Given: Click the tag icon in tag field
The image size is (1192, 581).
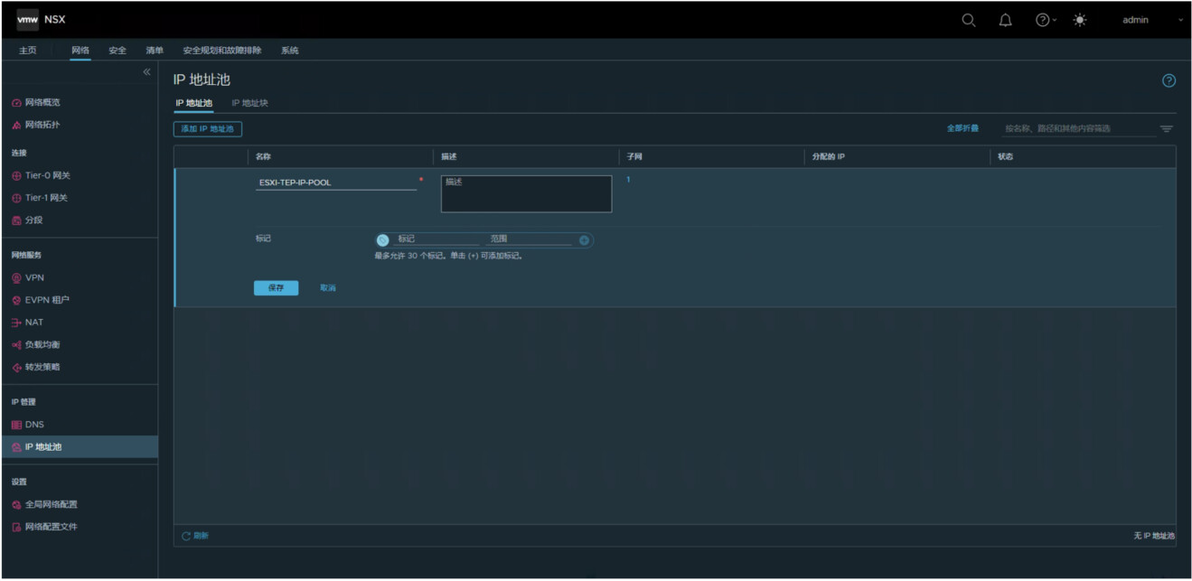Looking at the screenshot, I should 383,240.
